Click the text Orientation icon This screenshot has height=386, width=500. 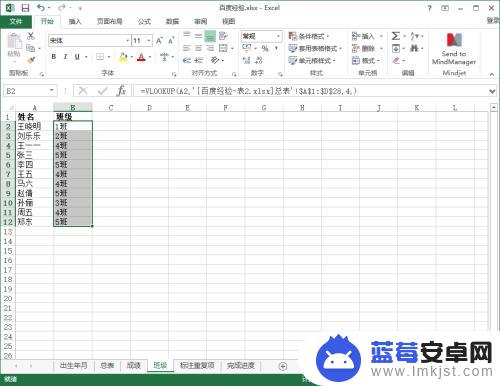pyautogui.click(x=215, y=60)
